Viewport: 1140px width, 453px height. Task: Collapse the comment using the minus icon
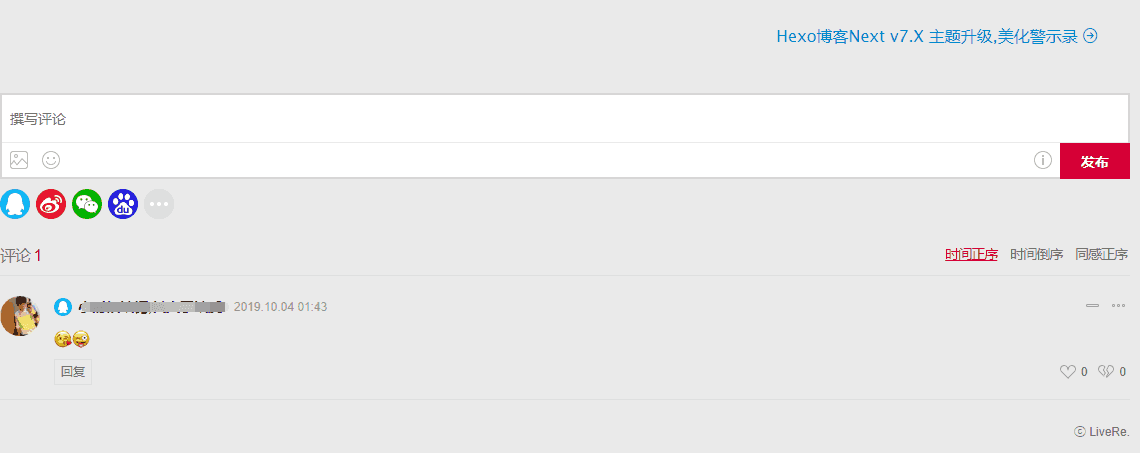[1092, 305]
